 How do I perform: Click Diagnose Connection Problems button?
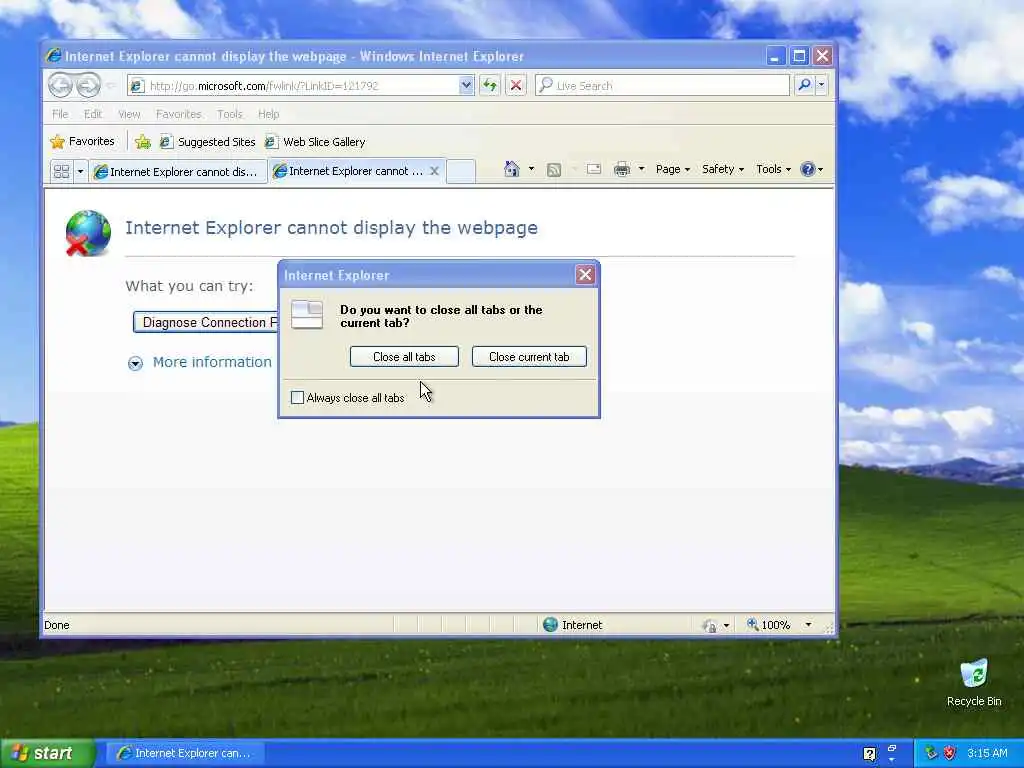pos(206,322)
